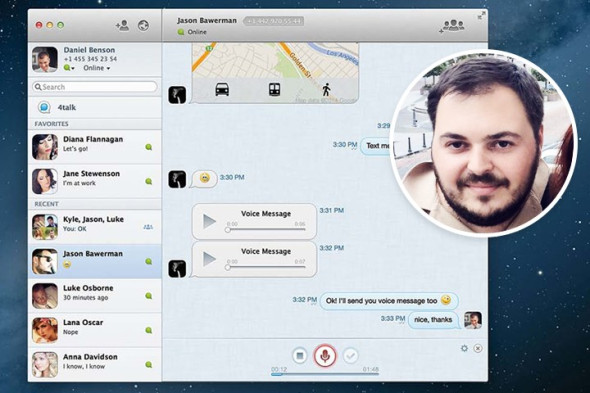The image size is (590, 393).
Task: Open the Online status dropdown
Action: point(97,68)
